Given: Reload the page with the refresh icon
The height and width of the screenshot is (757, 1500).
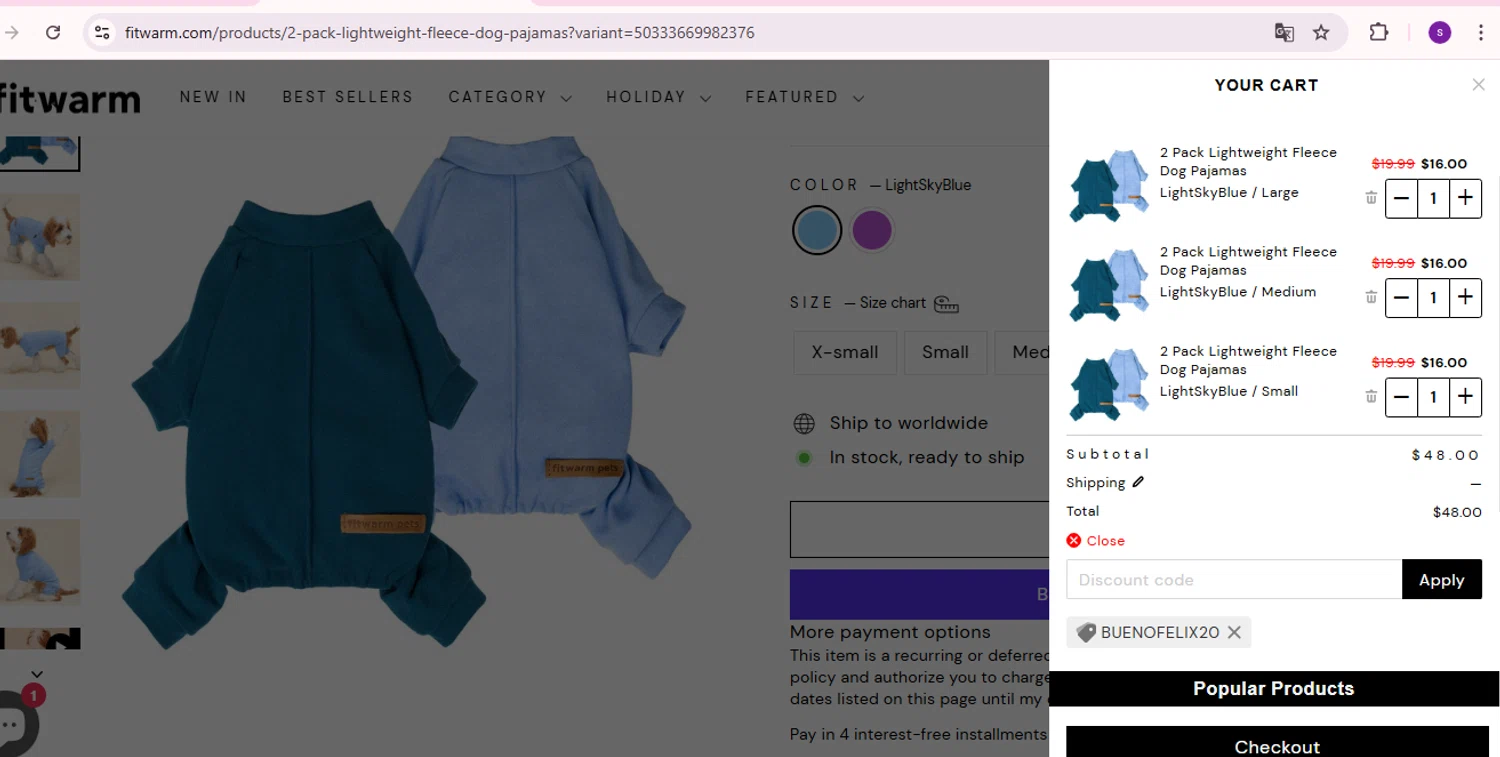Looking at the screenshot, I should [x=53, y=32].
